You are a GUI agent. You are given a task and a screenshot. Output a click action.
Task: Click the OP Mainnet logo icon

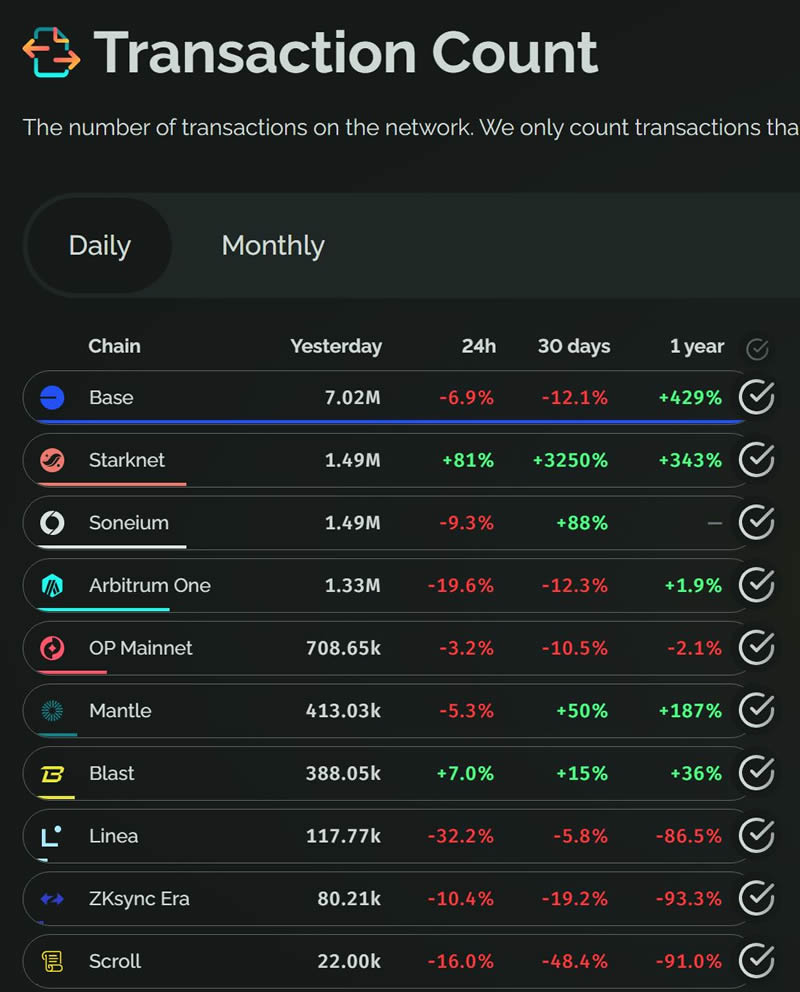(x=52, y=648)
